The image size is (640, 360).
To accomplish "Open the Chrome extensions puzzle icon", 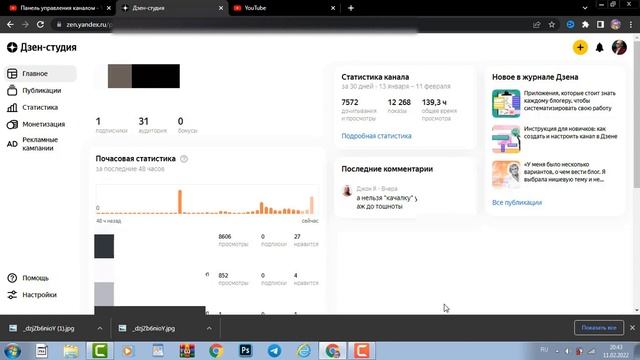I will 585,24.
